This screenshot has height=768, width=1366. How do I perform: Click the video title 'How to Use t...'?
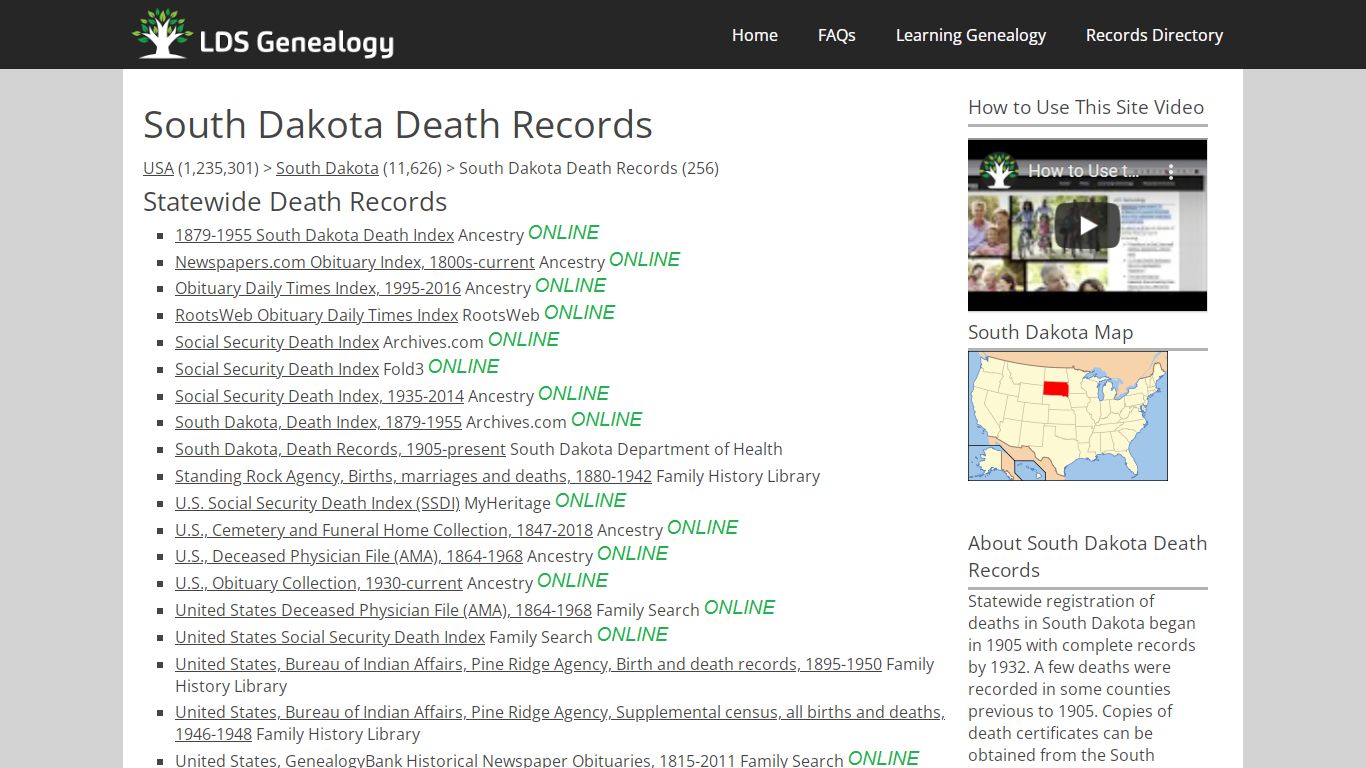point(1083,171)
